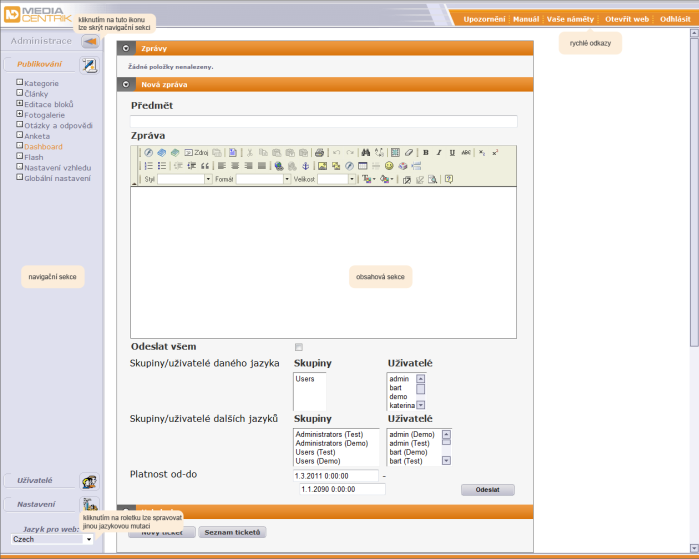Justify text alignment
The height and width of the screenshot is (559, 699).
click(x=262, y=166)
